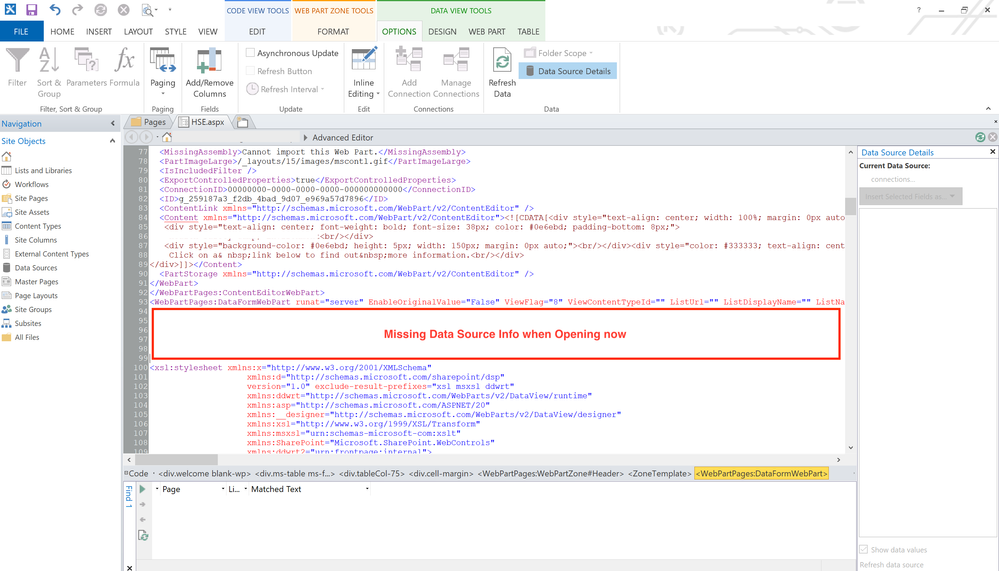This screenshot has height=571, width=999.
Task: Switch to the LAYOUT ribbon tab
Action: 138,31
